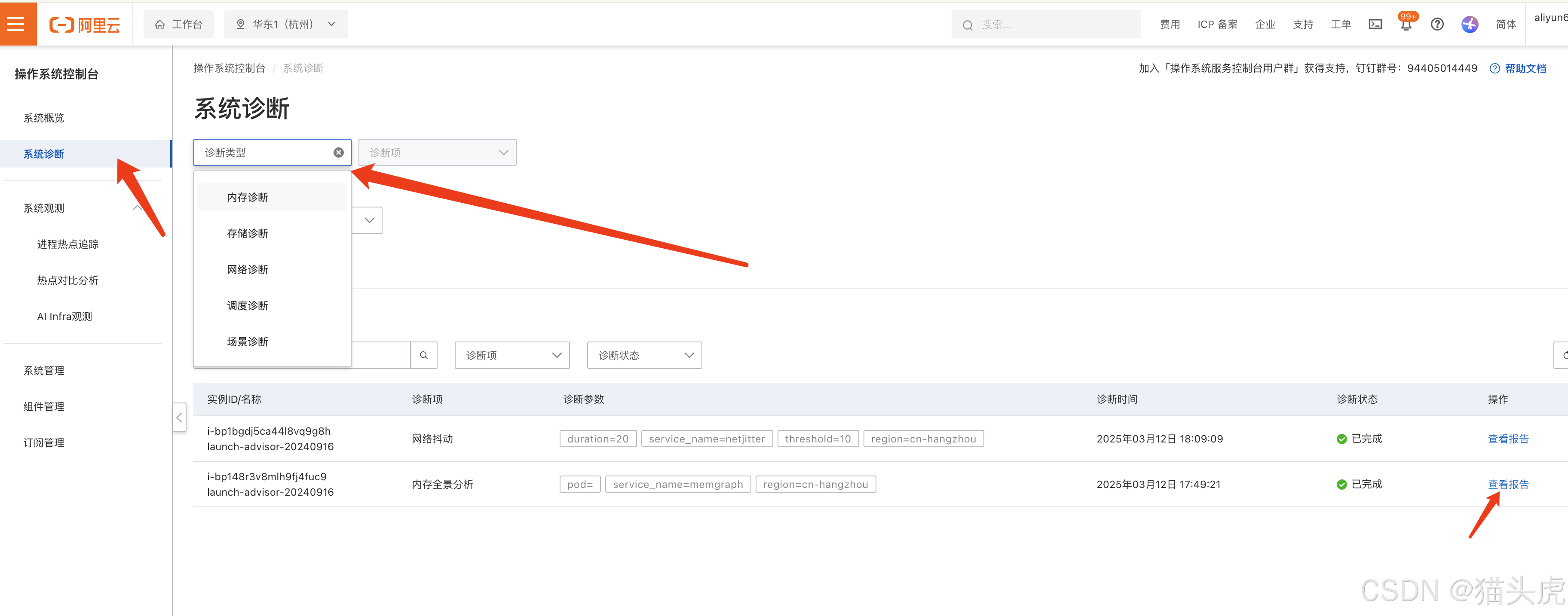The width and height of the screenshot is (1568, 616).
Task: Switch language via 简体
Action: tap(1505, 24)
